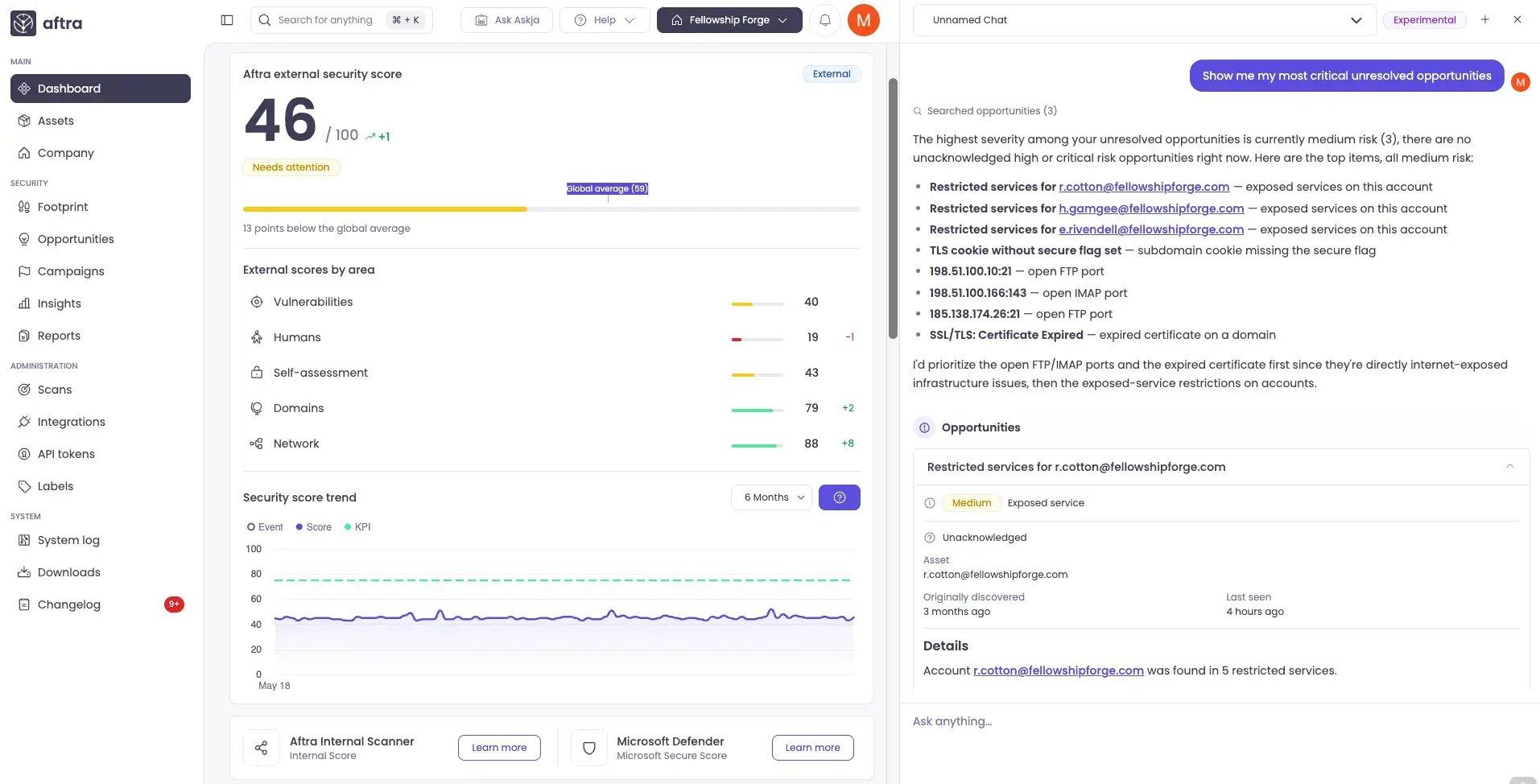Open the notifications bell

click(825, 20)
